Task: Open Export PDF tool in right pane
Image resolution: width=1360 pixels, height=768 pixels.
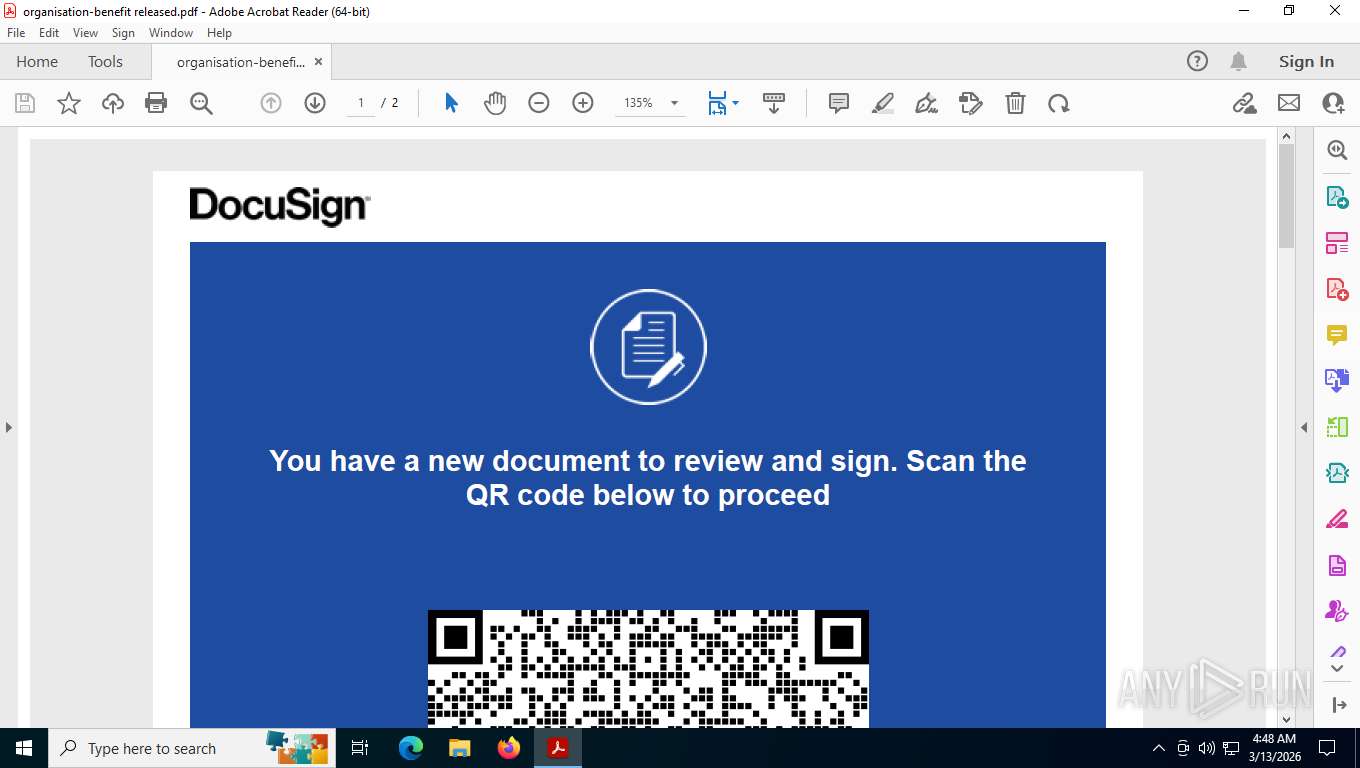Action: [1337, 197]
